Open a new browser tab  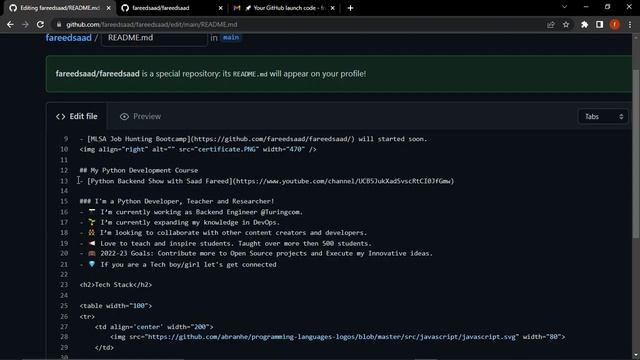pos(350,8)
